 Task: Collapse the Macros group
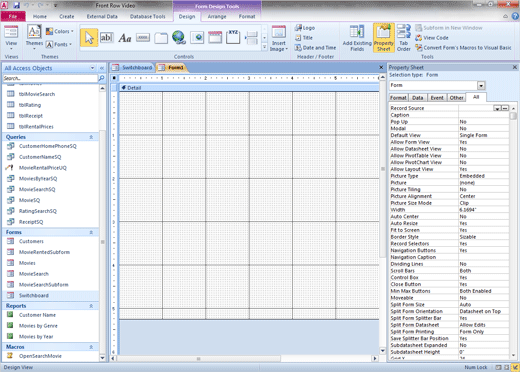tap(91, 347)
